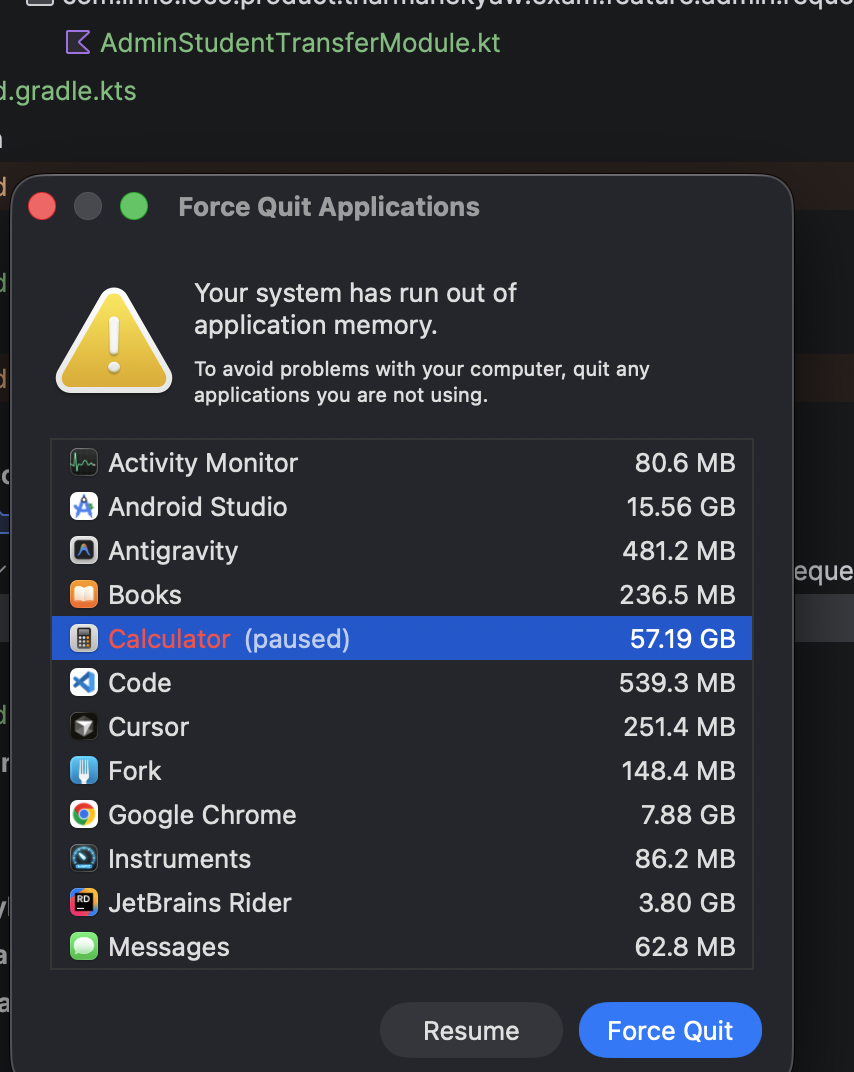Screen dimensions: 854x1072
Task: Close the Force Quit Applications window
Action: click(x=42, y=206)
